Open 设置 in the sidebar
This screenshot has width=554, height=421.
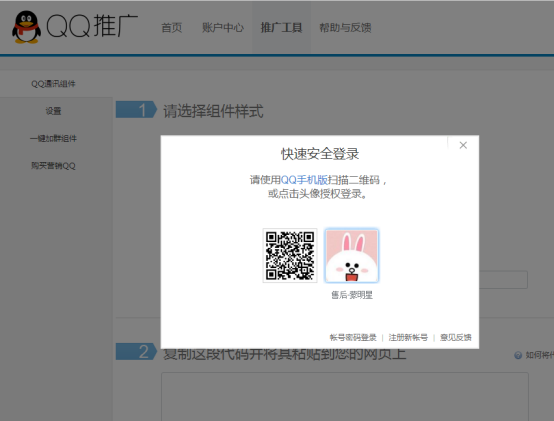pos(53,111)
